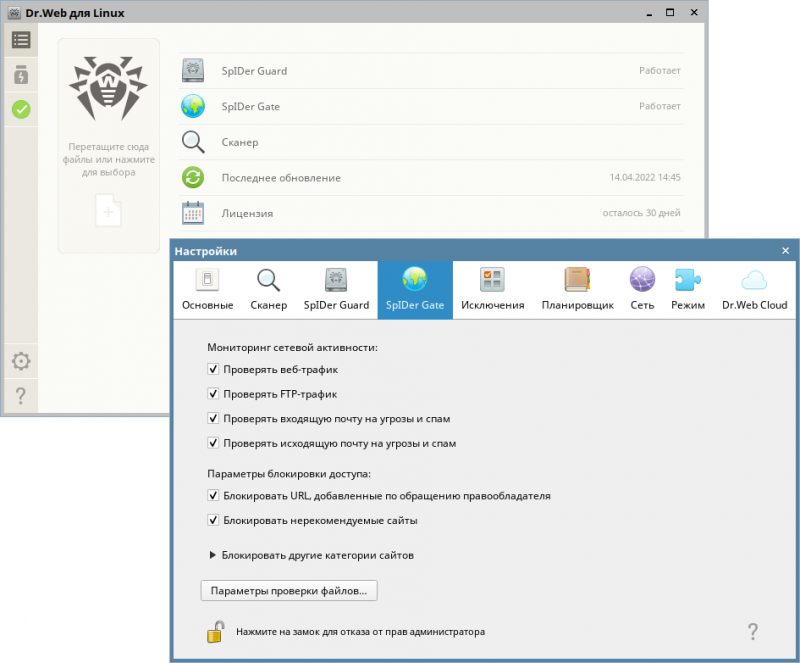The width and height of the screenshot is (800, 663).
Task: Click the green update arrows icon
Action: (193, 178)
